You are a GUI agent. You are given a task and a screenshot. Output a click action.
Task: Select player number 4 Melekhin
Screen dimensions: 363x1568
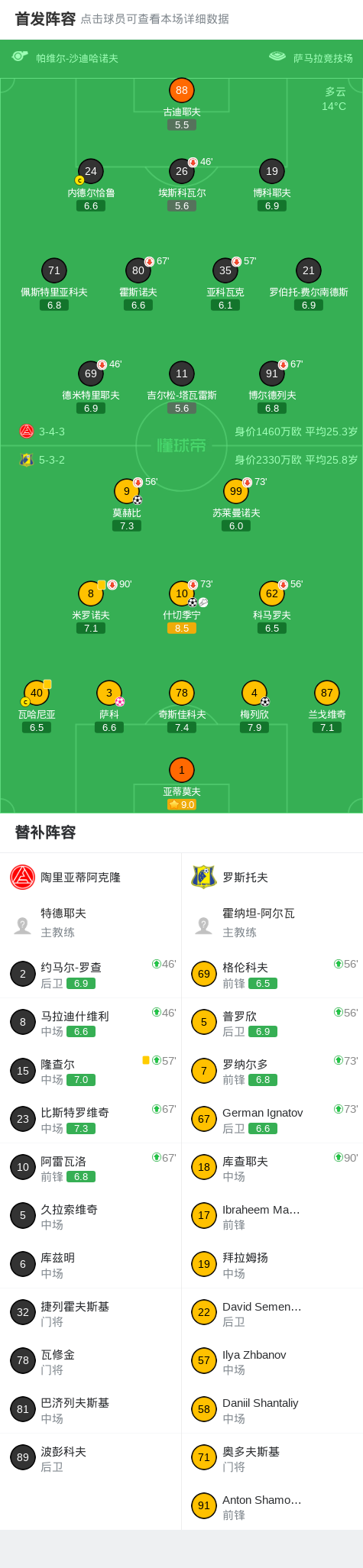pos(254,693)
